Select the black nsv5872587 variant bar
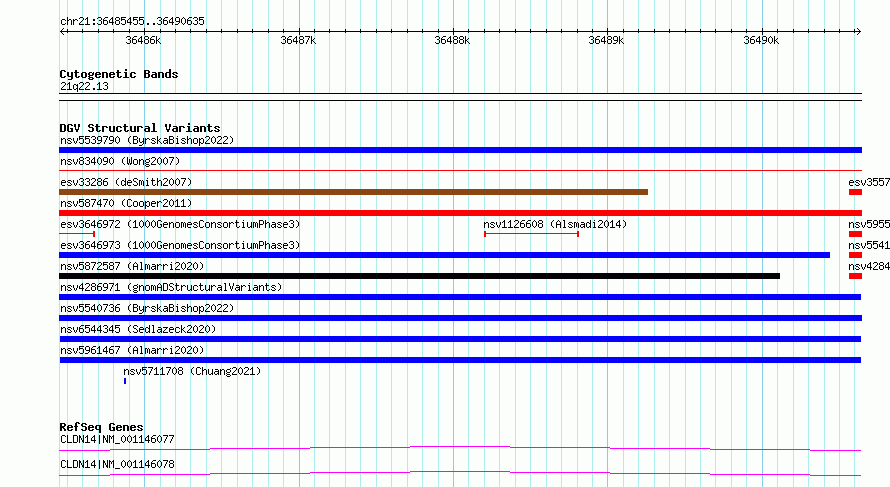 click(x=419, y=276)
